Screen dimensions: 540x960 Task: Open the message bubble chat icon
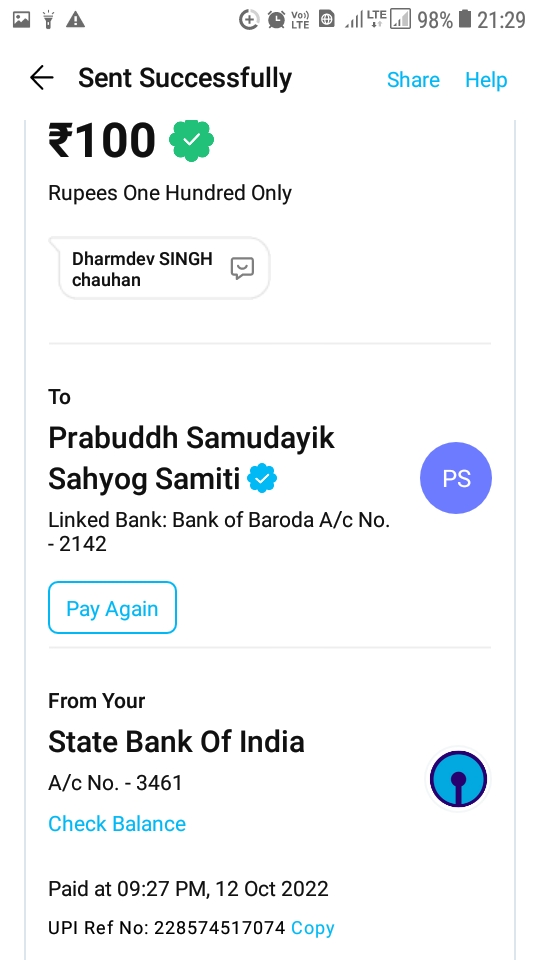pyautogui.click(x=242, y=268)
